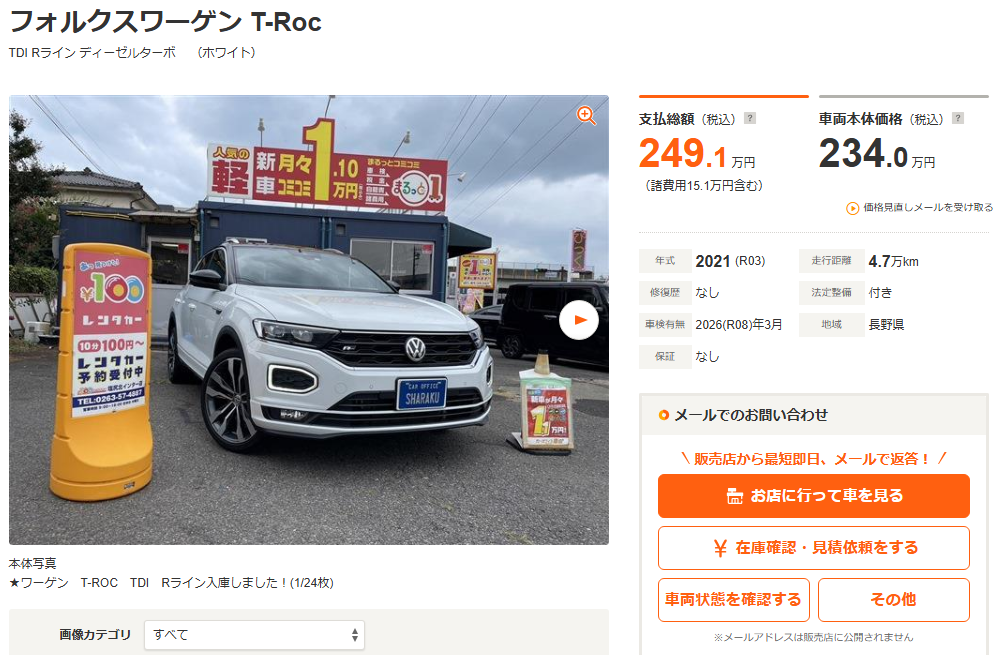Image resolution: width=997 pixels, height=655 pixels.
Task: Select the 車両本体価格 price tab
Action: click(x=904, y=137)
